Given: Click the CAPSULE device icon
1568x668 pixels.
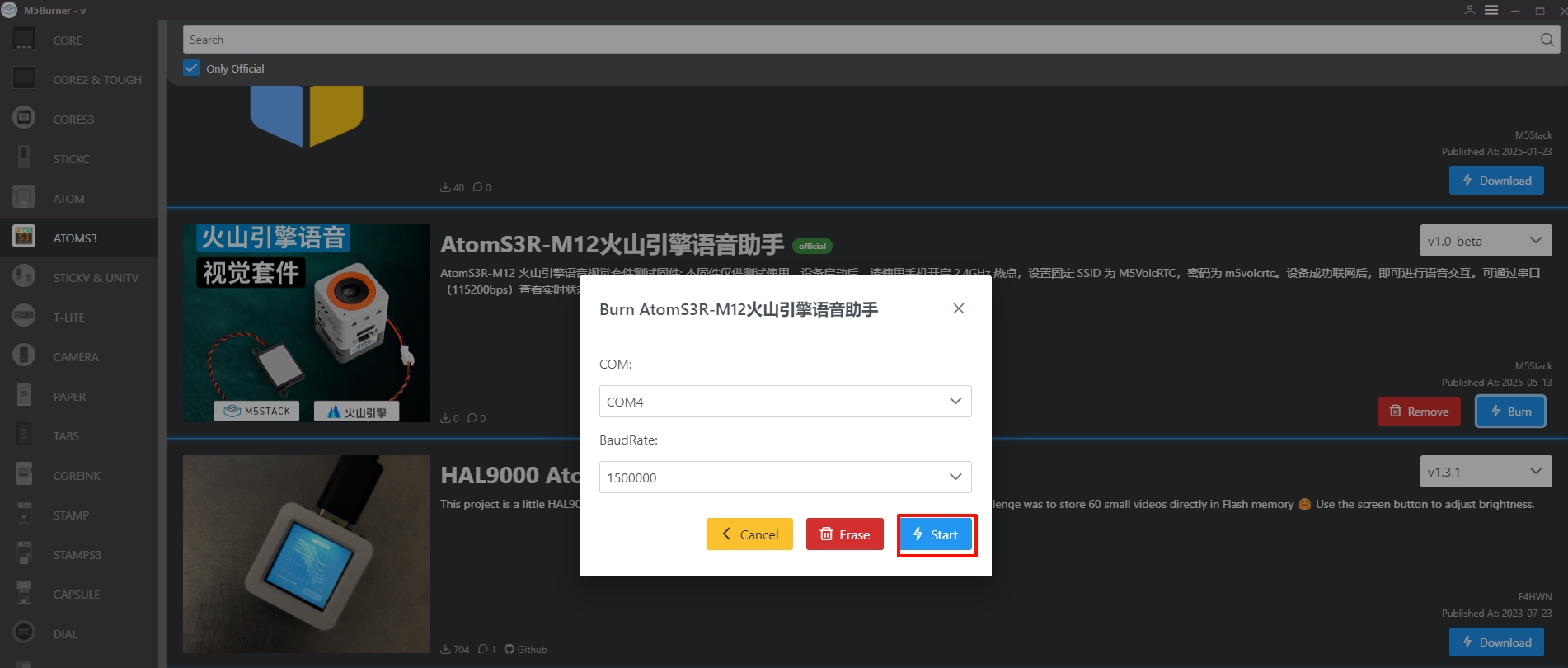Looking at the screenshot, I should (24, 593).
